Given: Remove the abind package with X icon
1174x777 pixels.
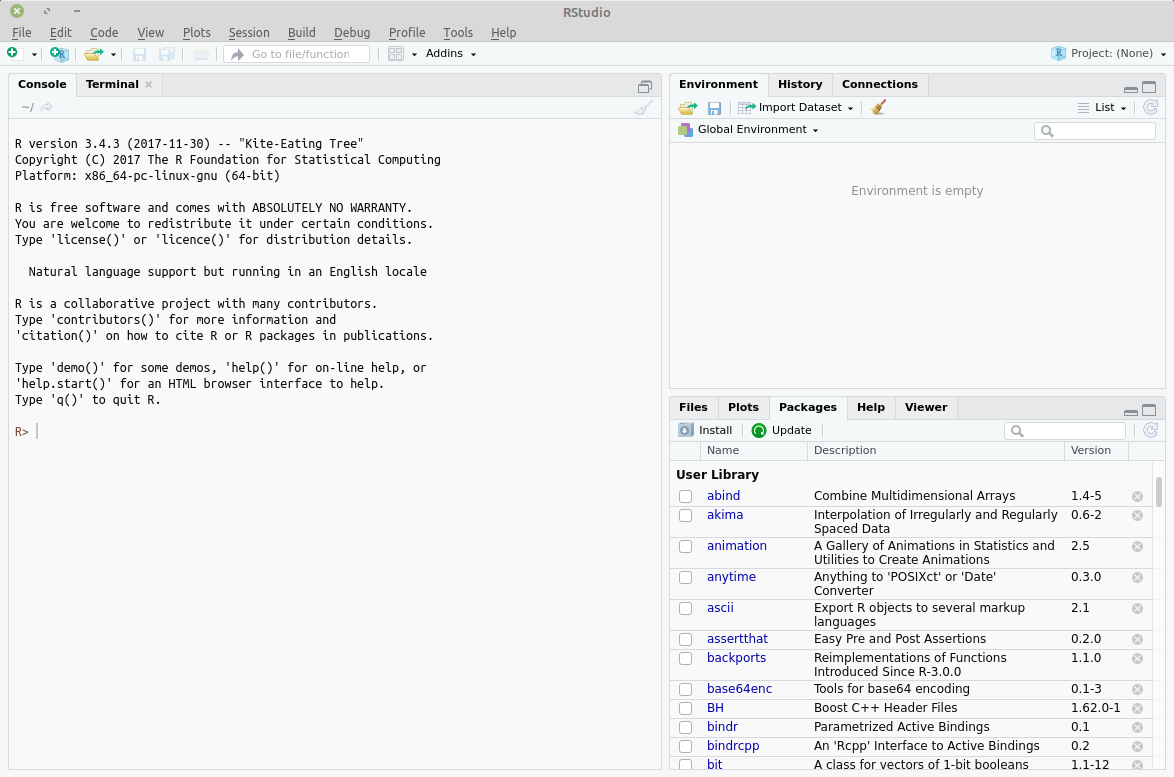Looking at the screenshot, I should click(x=1137, y=496).
